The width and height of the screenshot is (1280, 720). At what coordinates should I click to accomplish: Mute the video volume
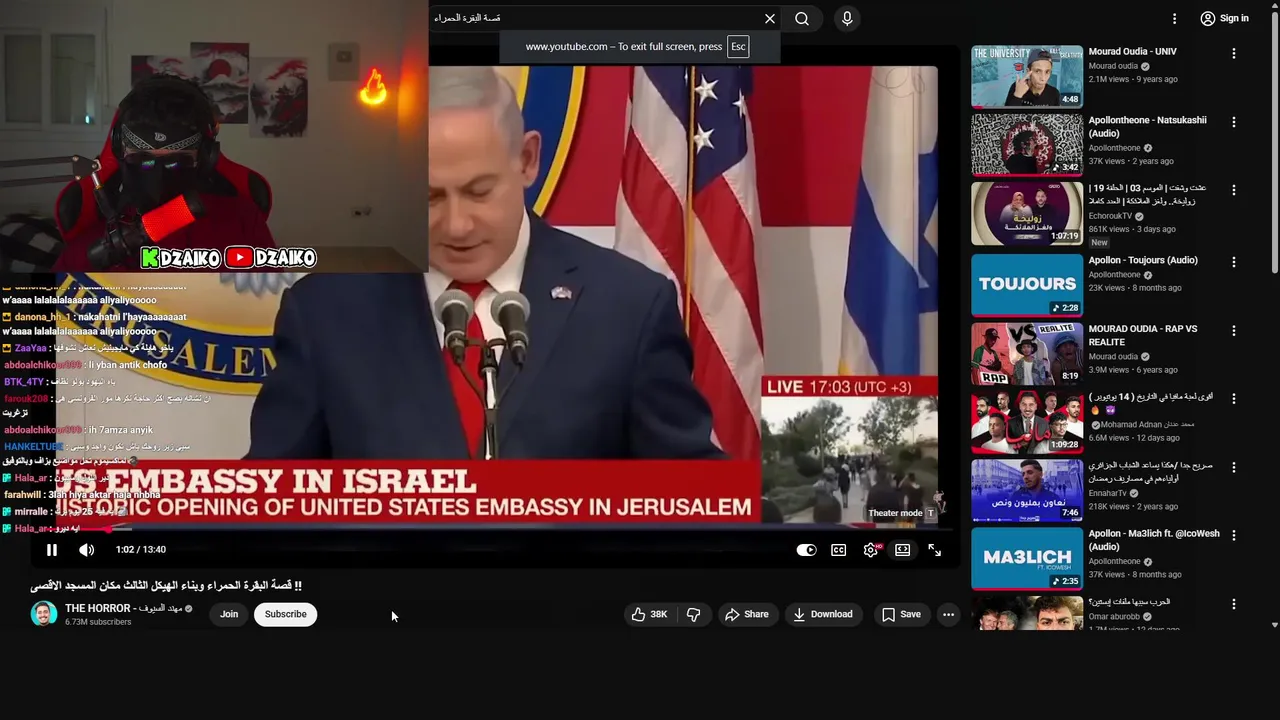click(x=87, y=550)
